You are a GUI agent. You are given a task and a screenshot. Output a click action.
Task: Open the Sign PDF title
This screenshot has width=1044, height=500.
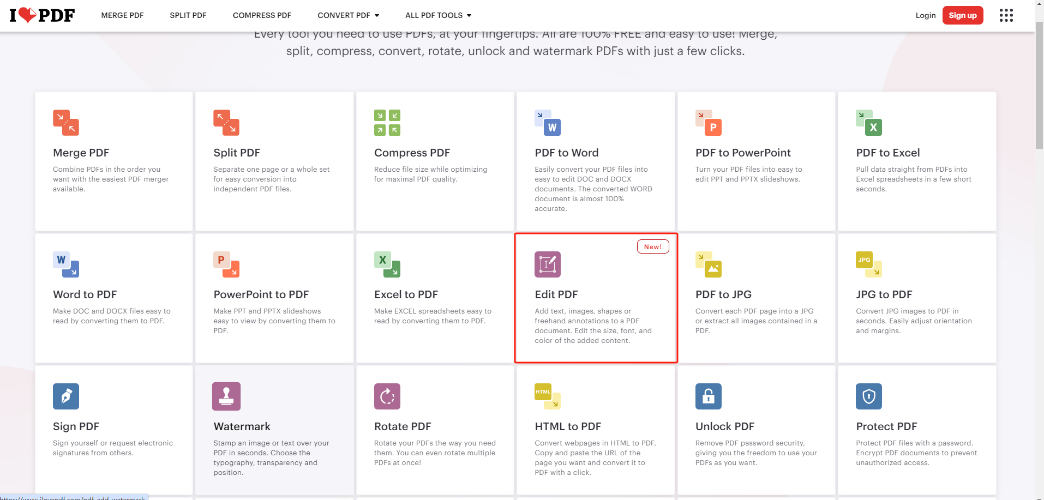point(76,426)
